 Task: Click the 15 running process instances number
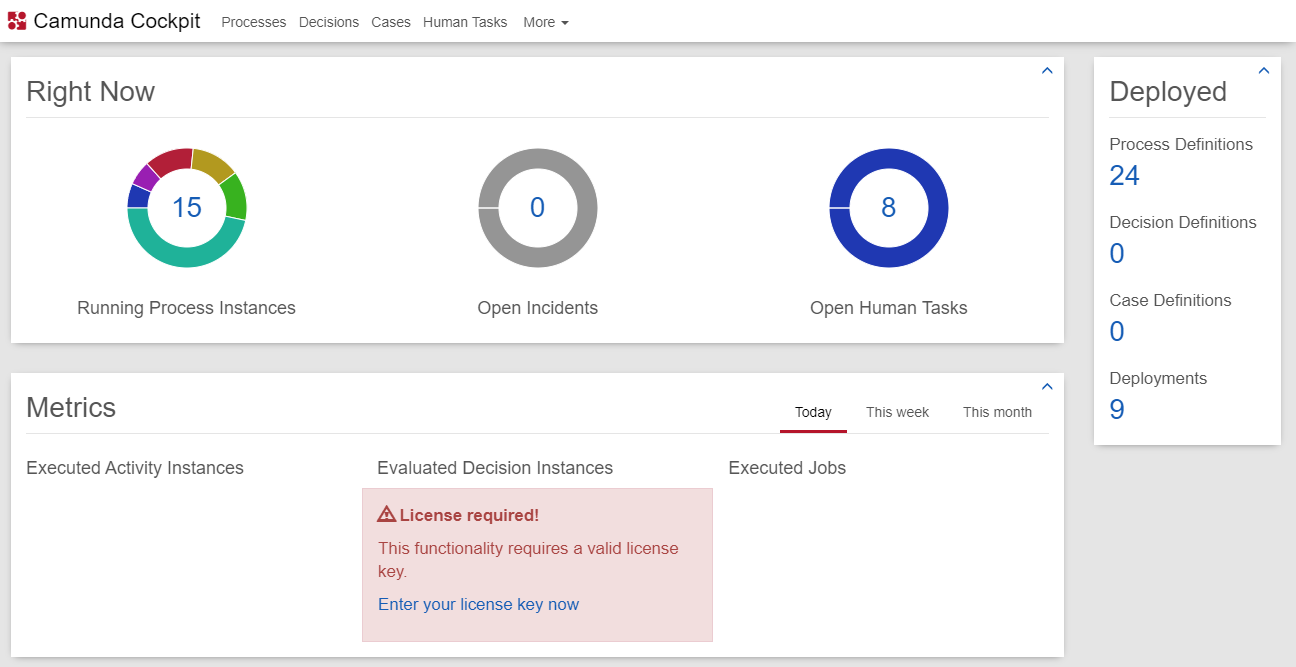187,207
